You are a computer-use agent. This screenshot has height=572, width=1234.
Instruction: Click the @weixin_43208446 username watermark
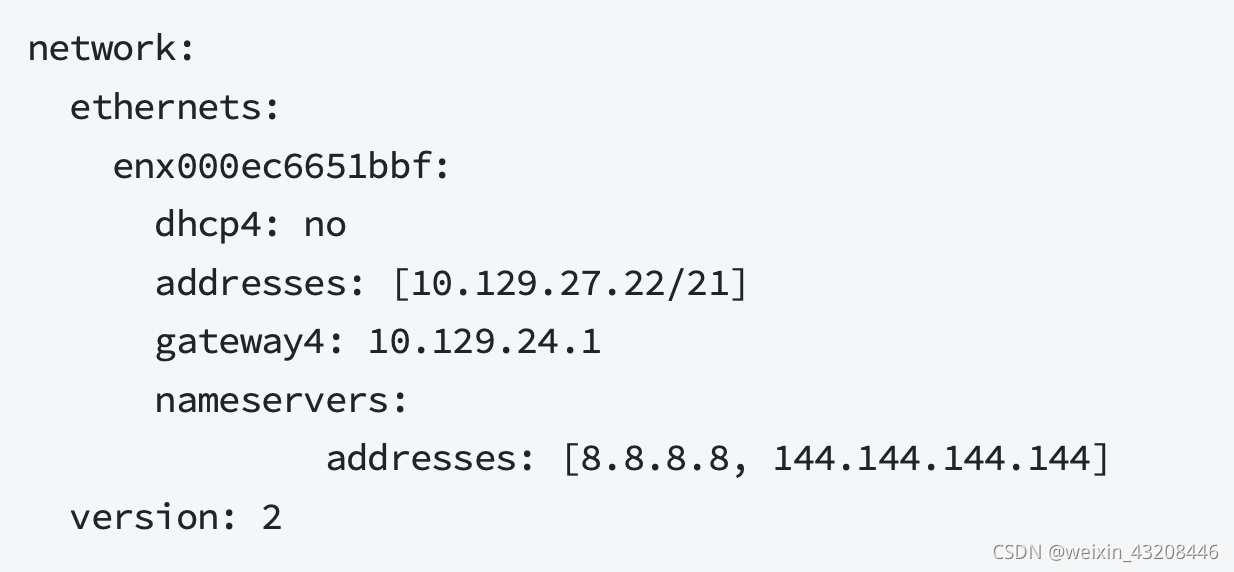click(x=1133, y=552)
